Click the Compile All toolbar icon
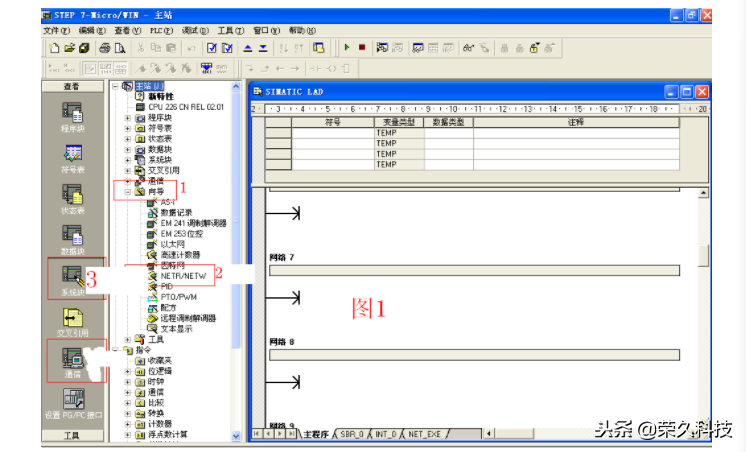 227,48
